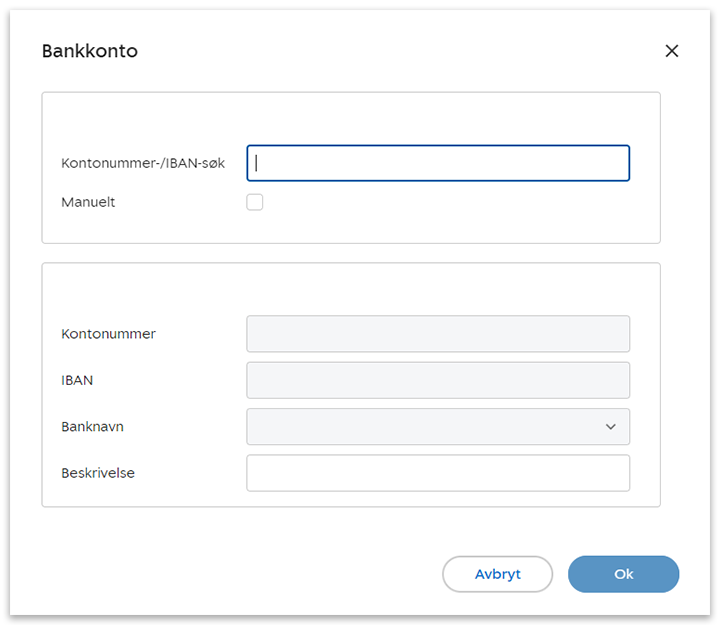Click into the Kontonummer input field

coord(438,334)
